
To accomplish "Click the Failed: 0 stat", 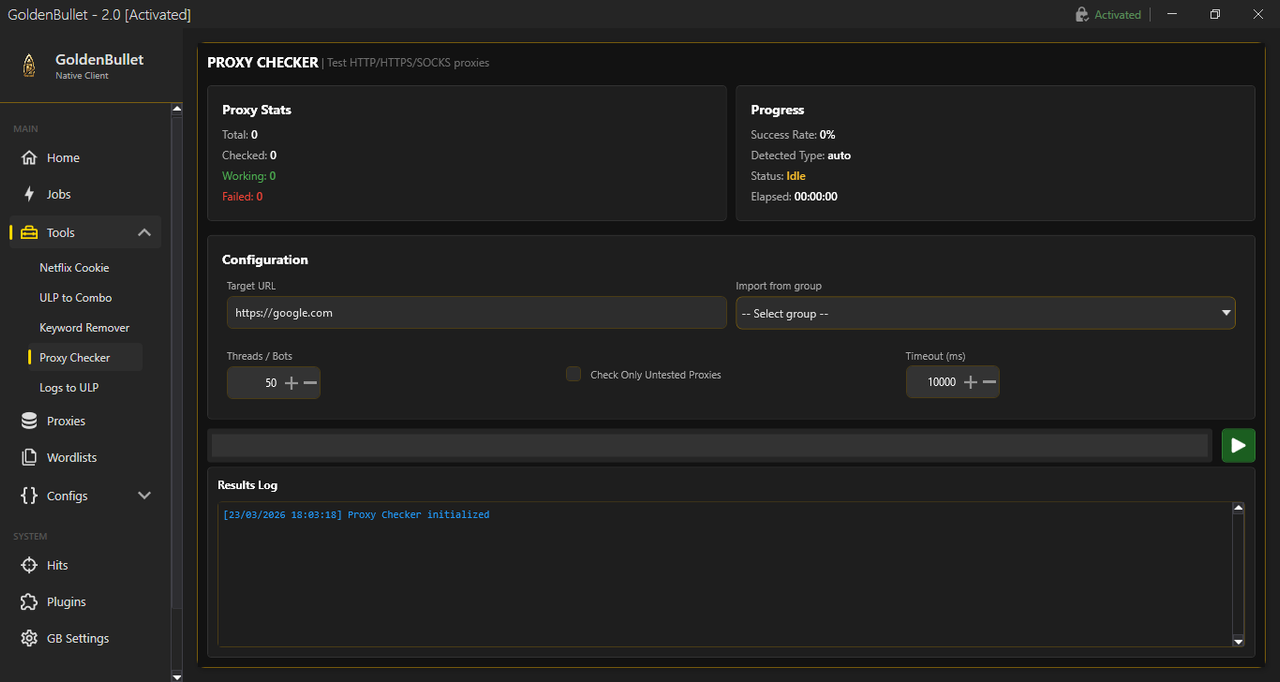I will [x=242, y=197].
